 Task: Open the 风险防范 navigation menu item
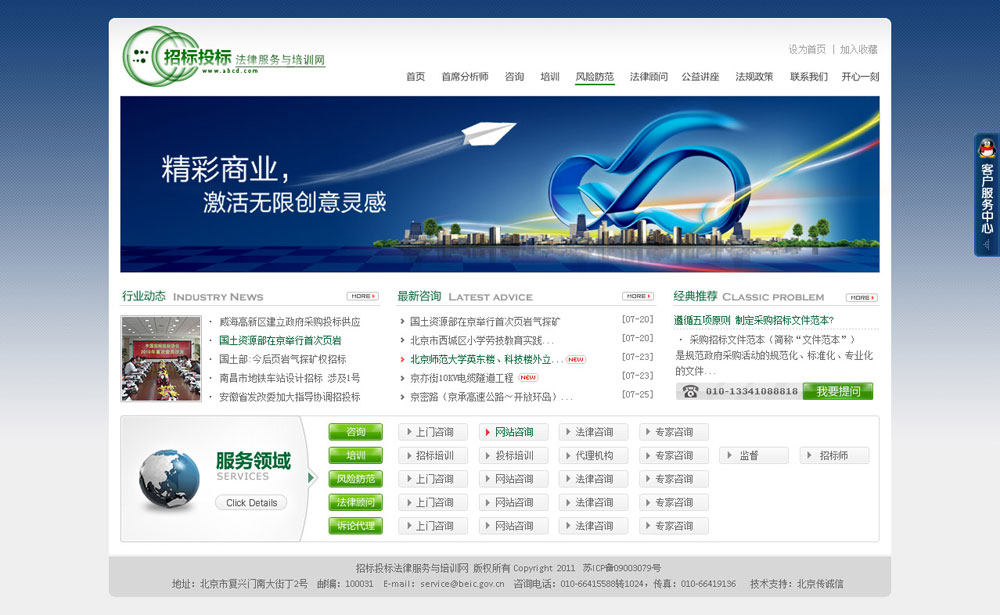(594, 77)
